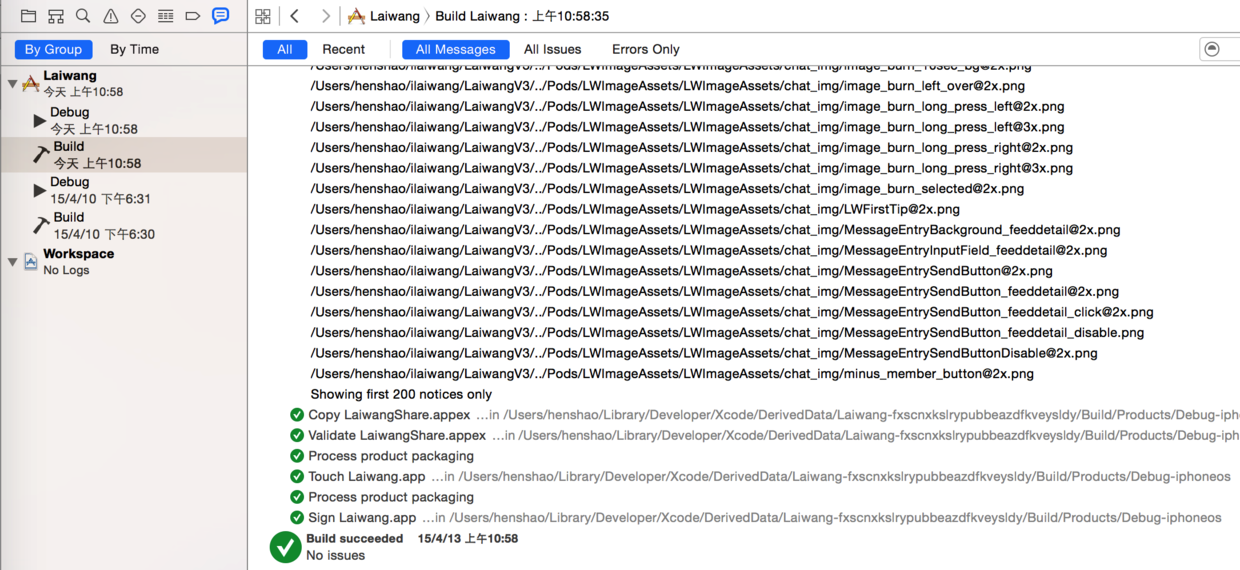Open the Breakpoint navigator tag icon

(193, 16)
